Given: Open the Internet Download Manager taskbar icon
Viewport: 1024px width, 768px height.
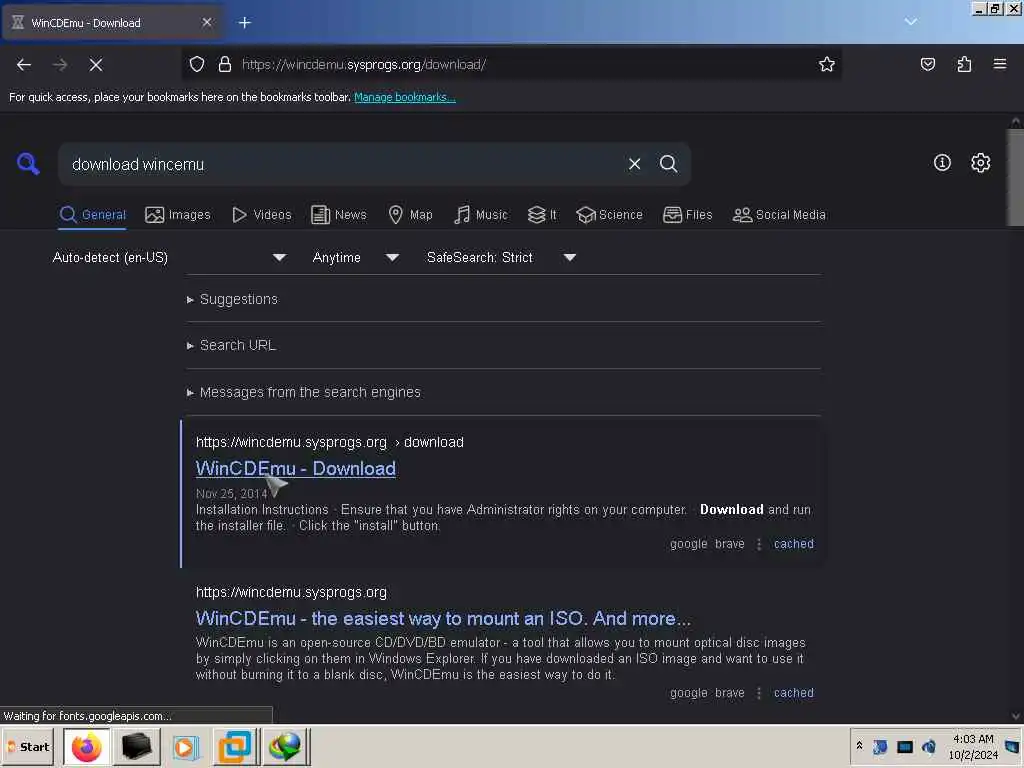Looking at the screenshot, I should click(285, 746).
